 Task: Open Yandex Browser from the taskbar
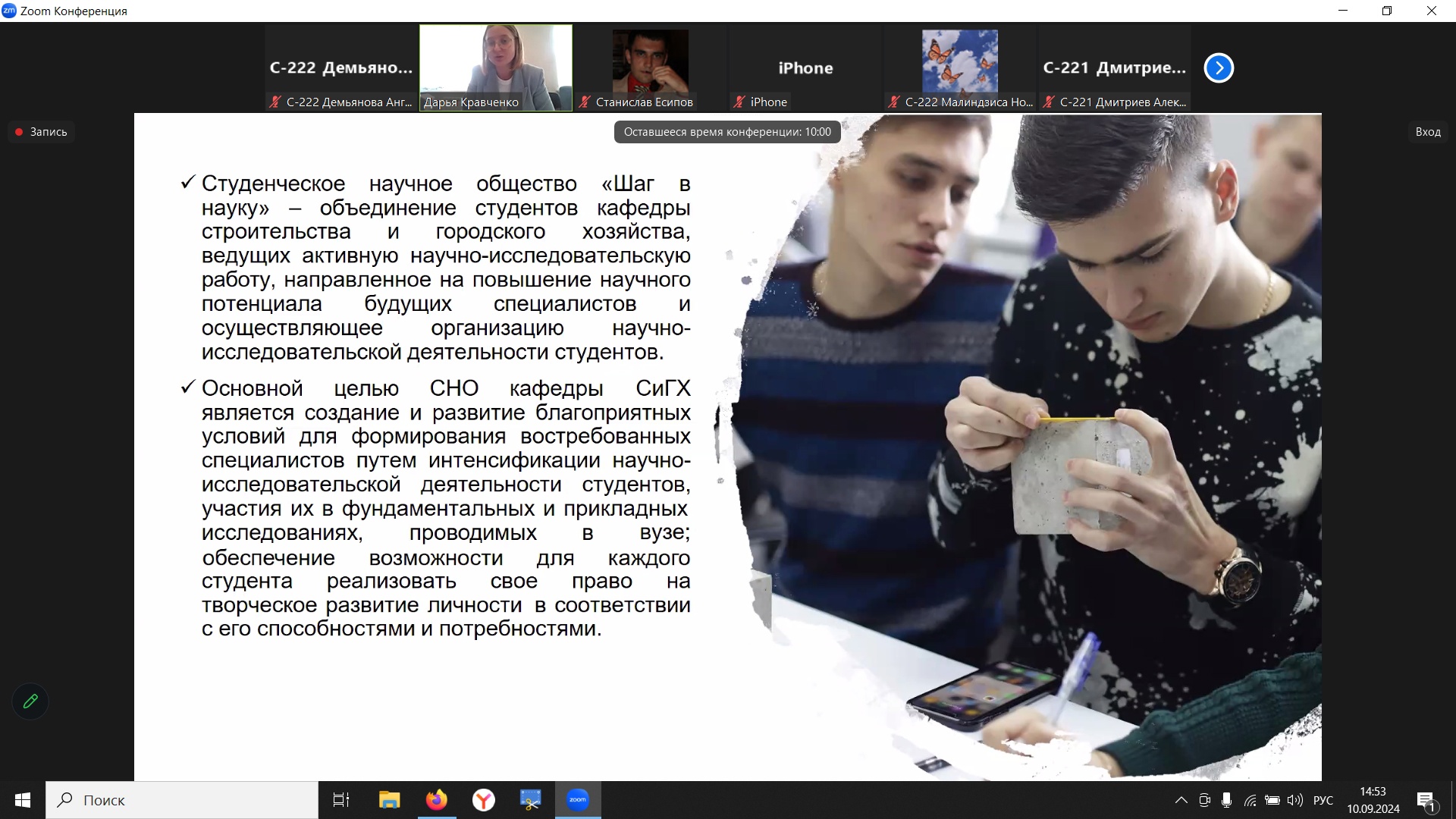tap(483, 800)
